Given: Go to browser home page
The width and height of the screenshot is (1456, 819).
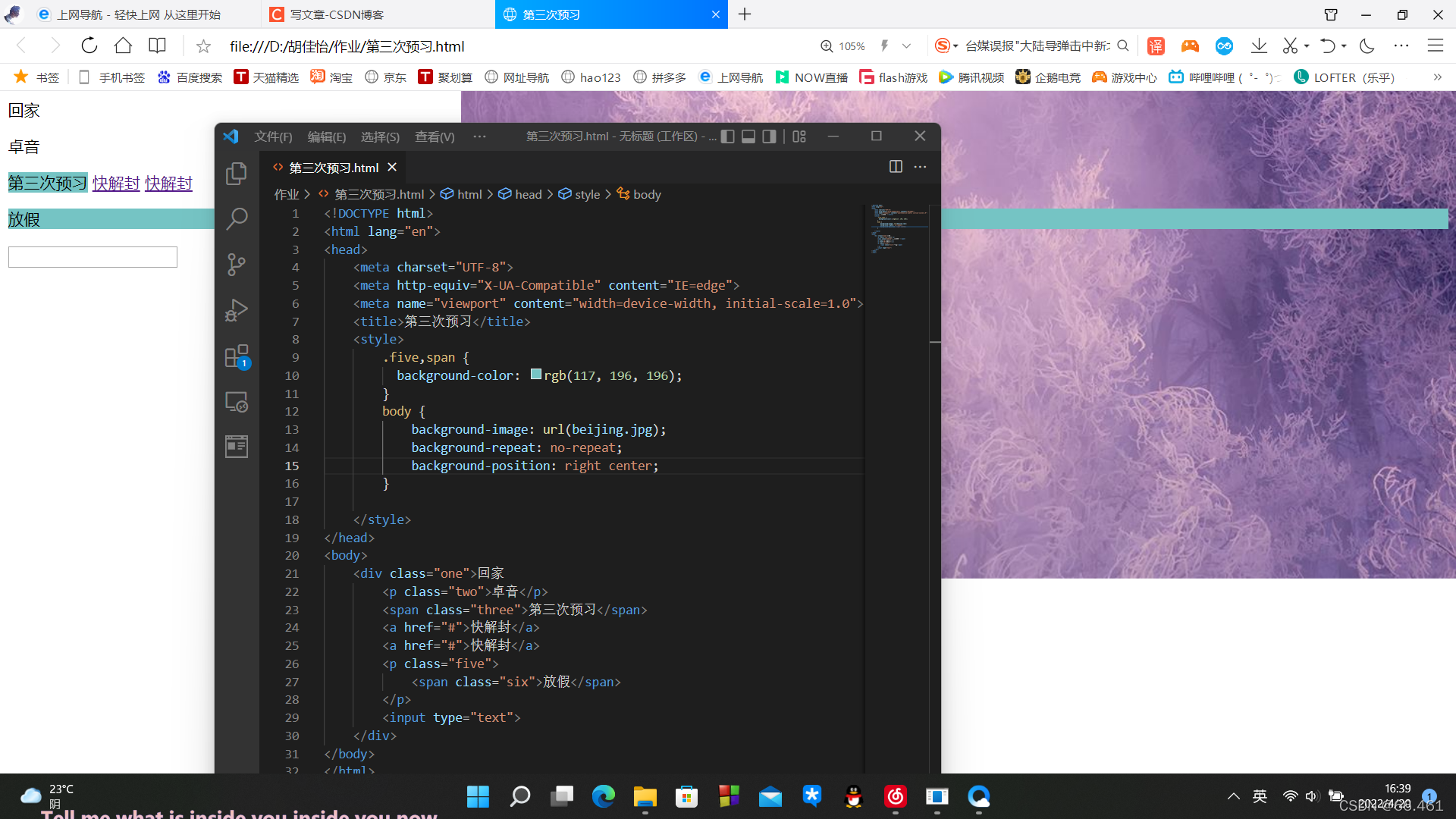Looking at the screenshot, I should pos(123,46).
